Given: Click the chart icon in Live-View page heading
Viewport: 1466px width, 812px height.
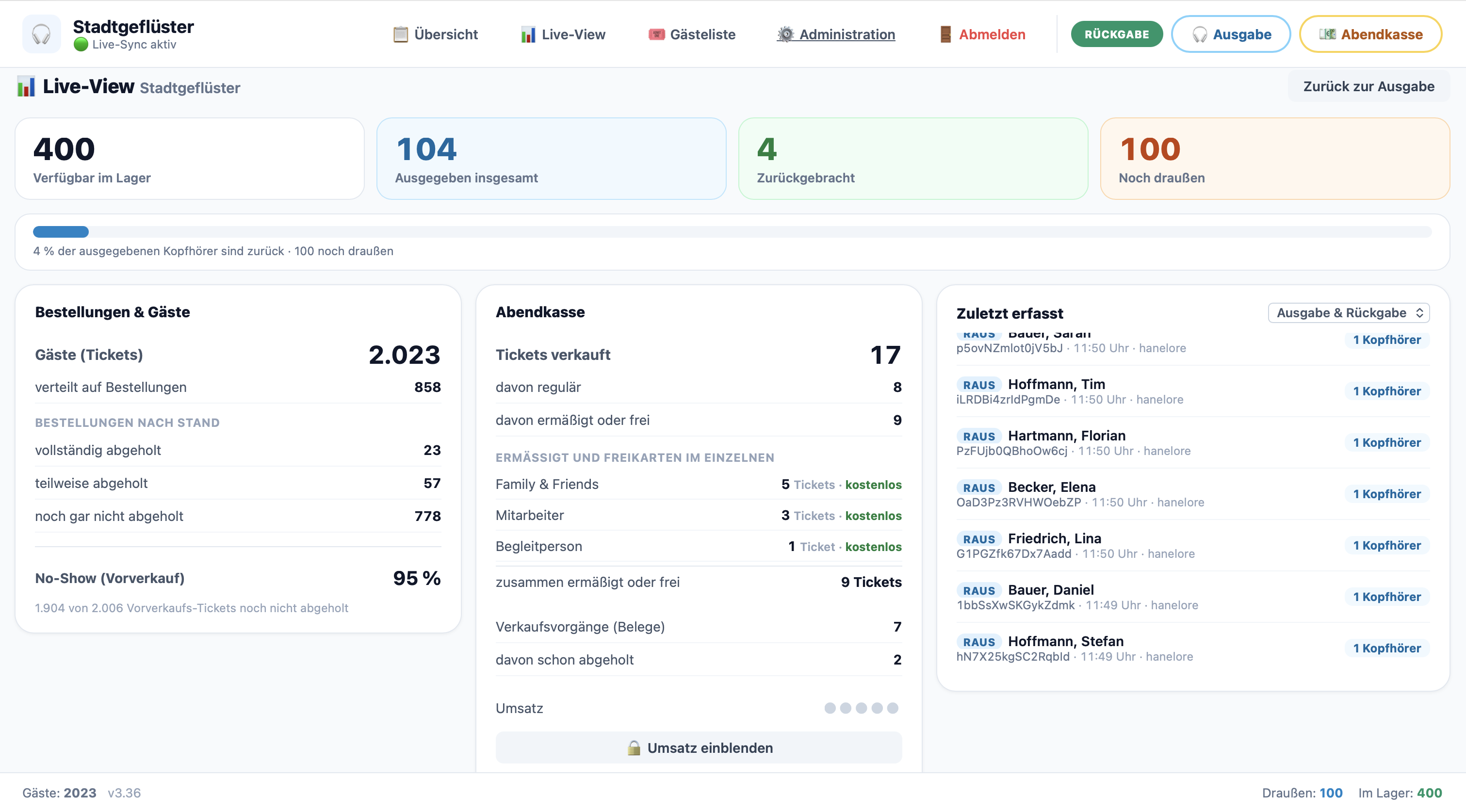Looking at the screenshot, I should point(26,86).
